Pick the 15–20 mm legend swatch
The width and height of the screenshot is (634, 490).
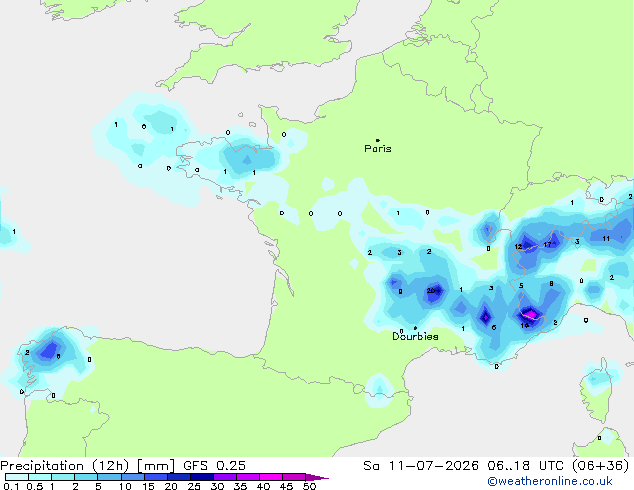156,477
